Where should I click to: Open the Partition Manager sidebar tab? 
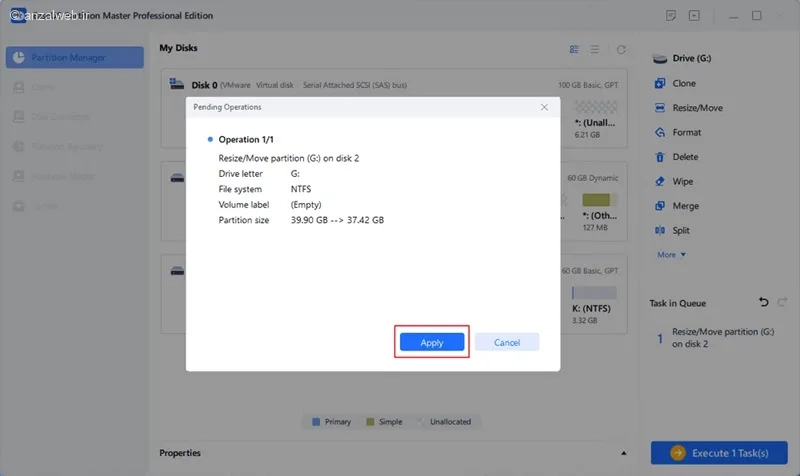point(74,58)
